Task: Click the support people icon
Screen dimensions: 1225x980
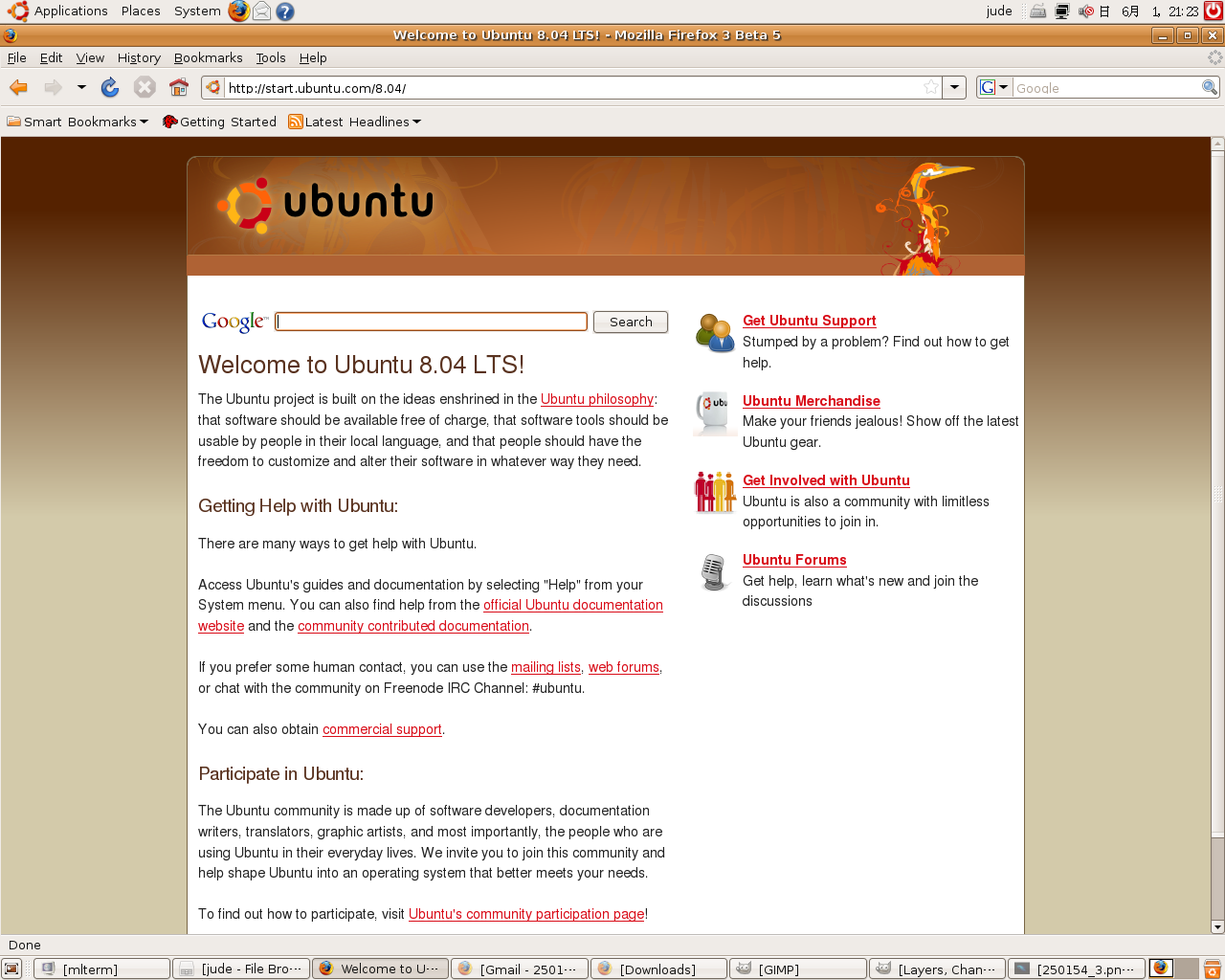Action: [x=715, y=333]
